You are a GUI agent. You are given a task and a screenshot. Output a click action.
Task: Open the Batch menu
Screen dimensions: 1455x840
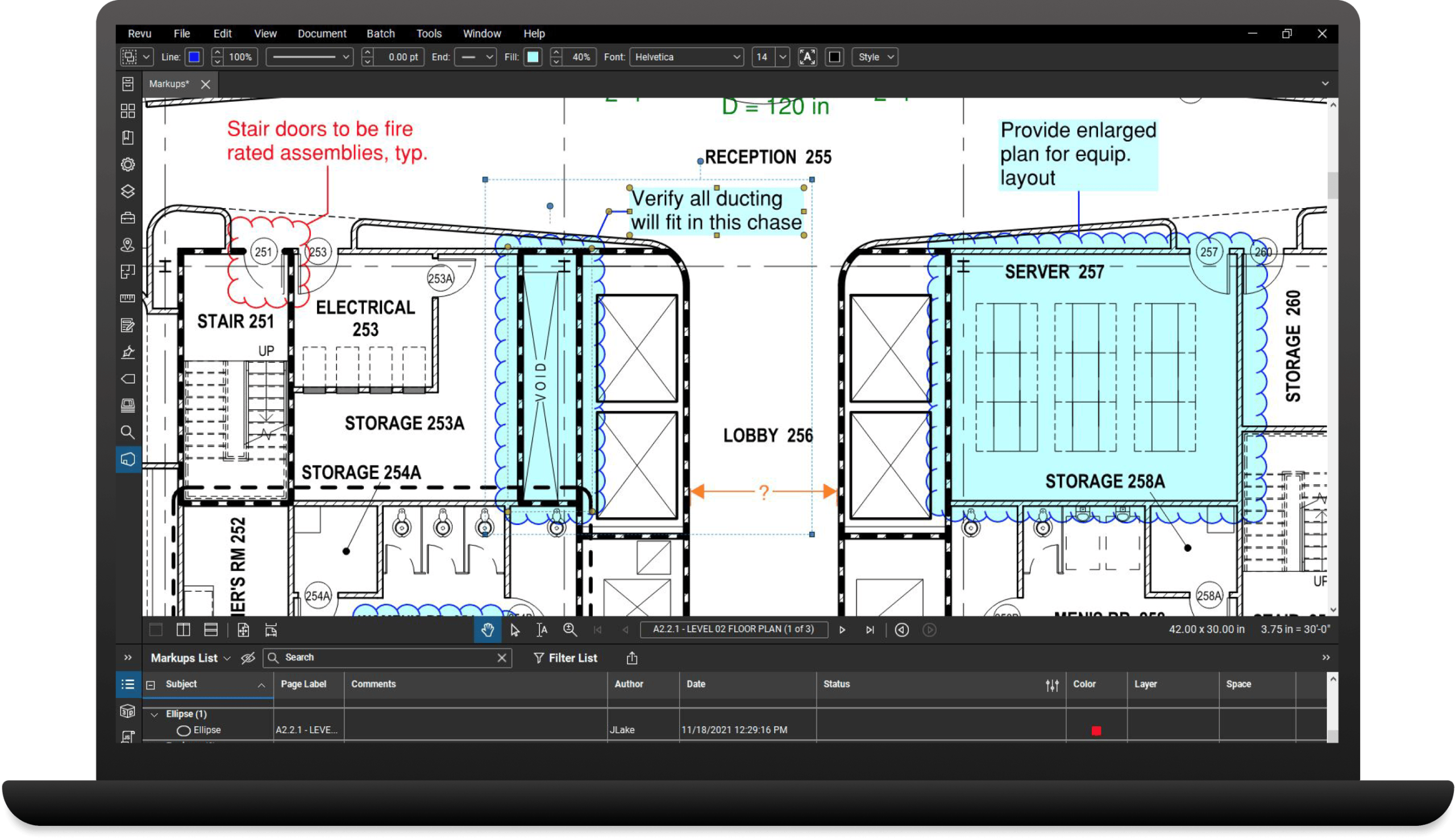tap(380, 34)
